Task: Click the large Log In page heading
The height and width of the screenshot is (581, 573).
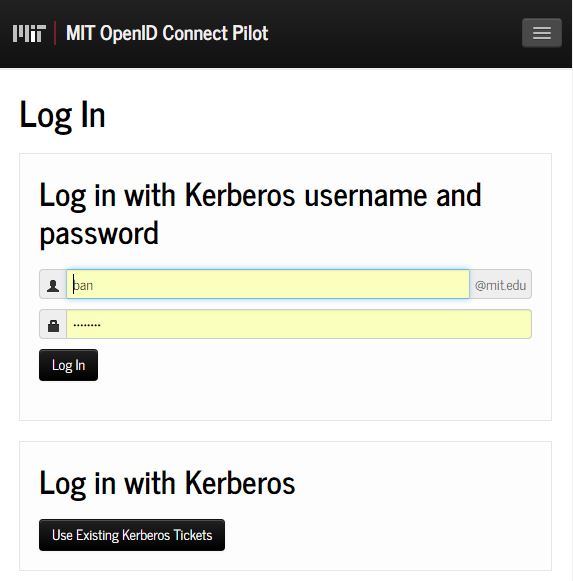Action: [62, 116]
